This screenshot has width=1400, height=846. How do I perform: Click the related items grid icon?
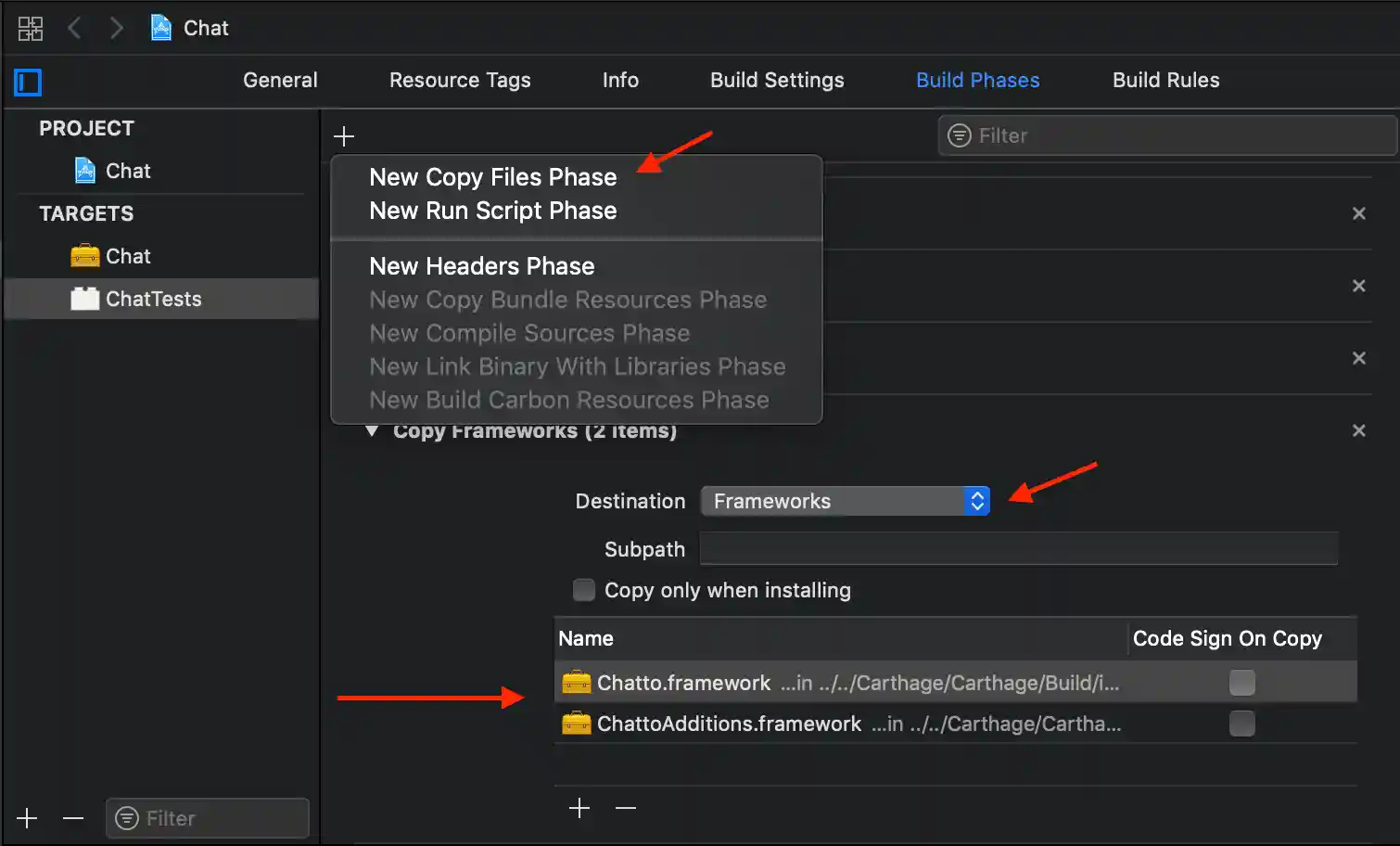(30, 29)
